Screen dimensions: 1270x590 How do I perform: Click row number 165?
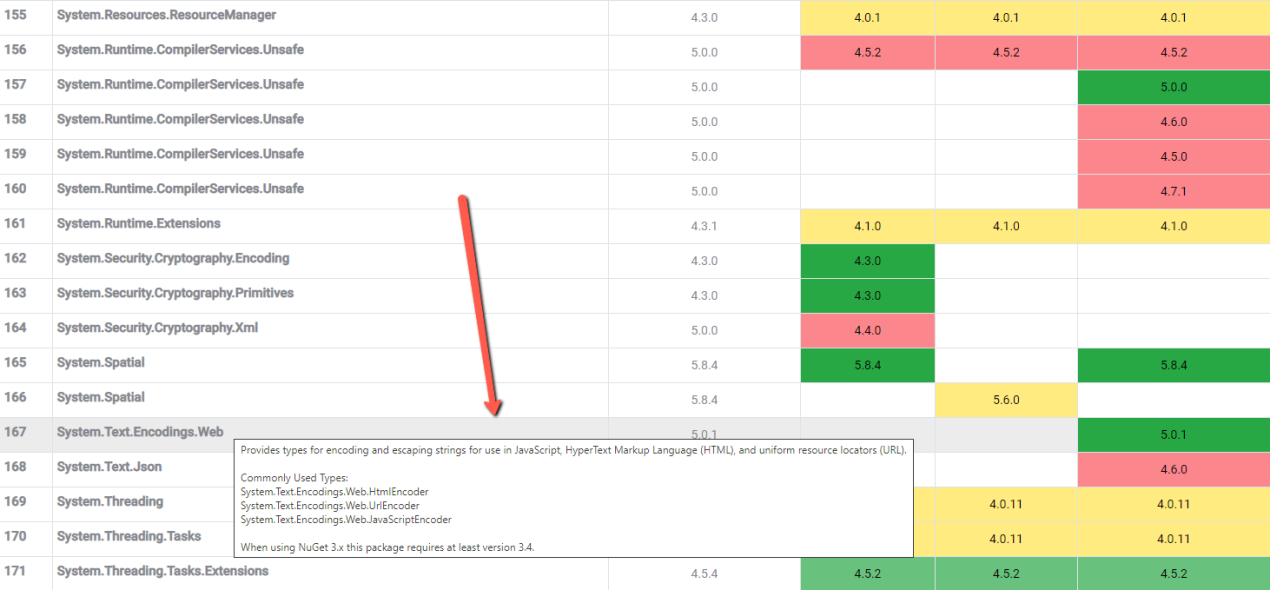(16, 363)
